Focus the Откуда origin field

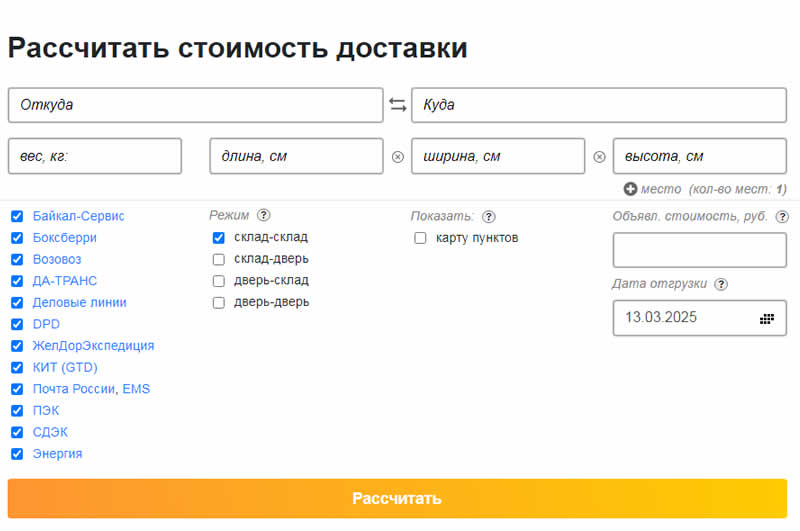[195, 105]
